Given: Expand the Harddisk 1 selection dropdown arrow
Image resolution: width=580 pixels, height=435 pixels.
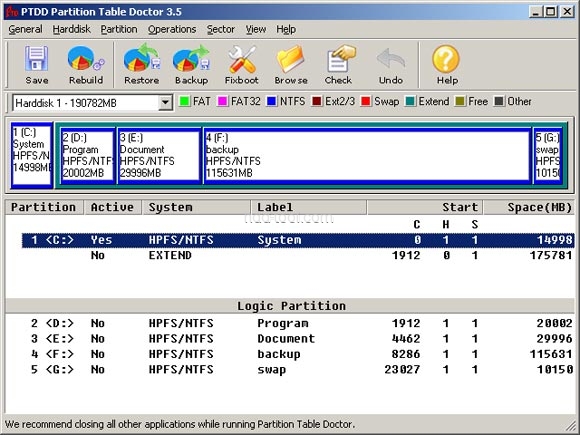Looking at the screenshot, I should (x=165, y=102).
